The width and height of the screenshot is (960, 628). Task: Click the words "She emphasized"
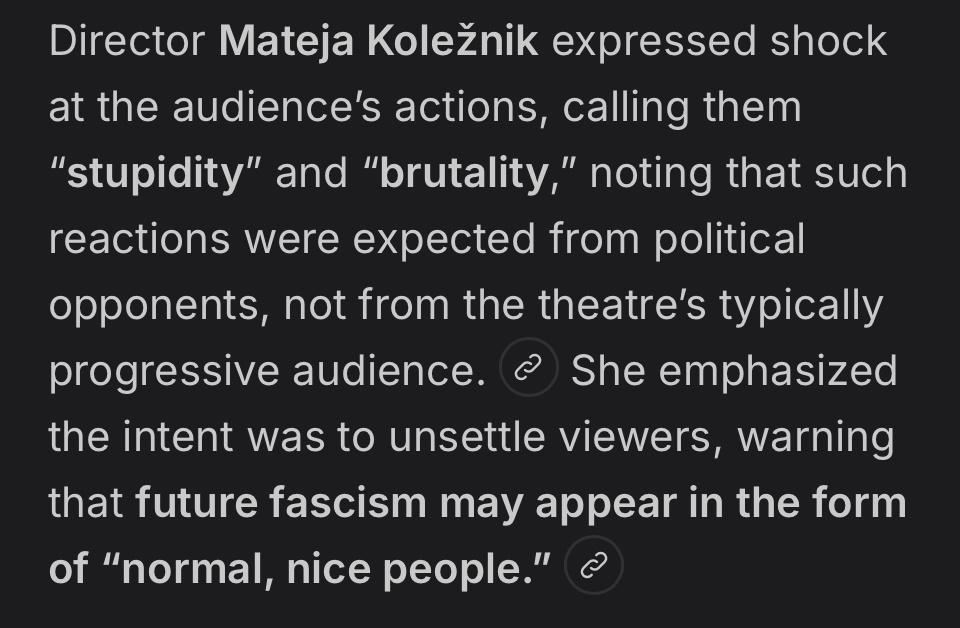point(733,370)
